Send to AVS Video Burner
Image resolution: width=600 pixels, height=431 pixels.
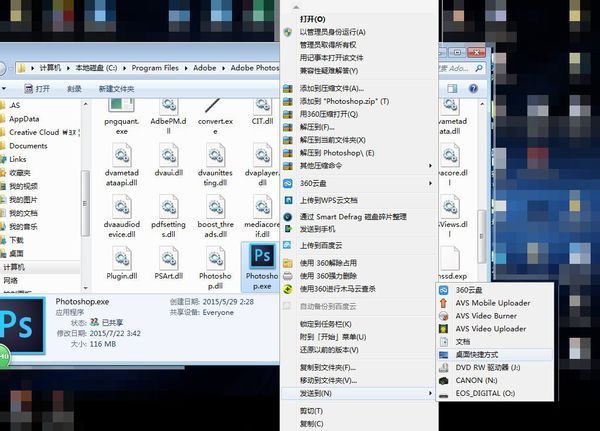(x=495, y=316)
